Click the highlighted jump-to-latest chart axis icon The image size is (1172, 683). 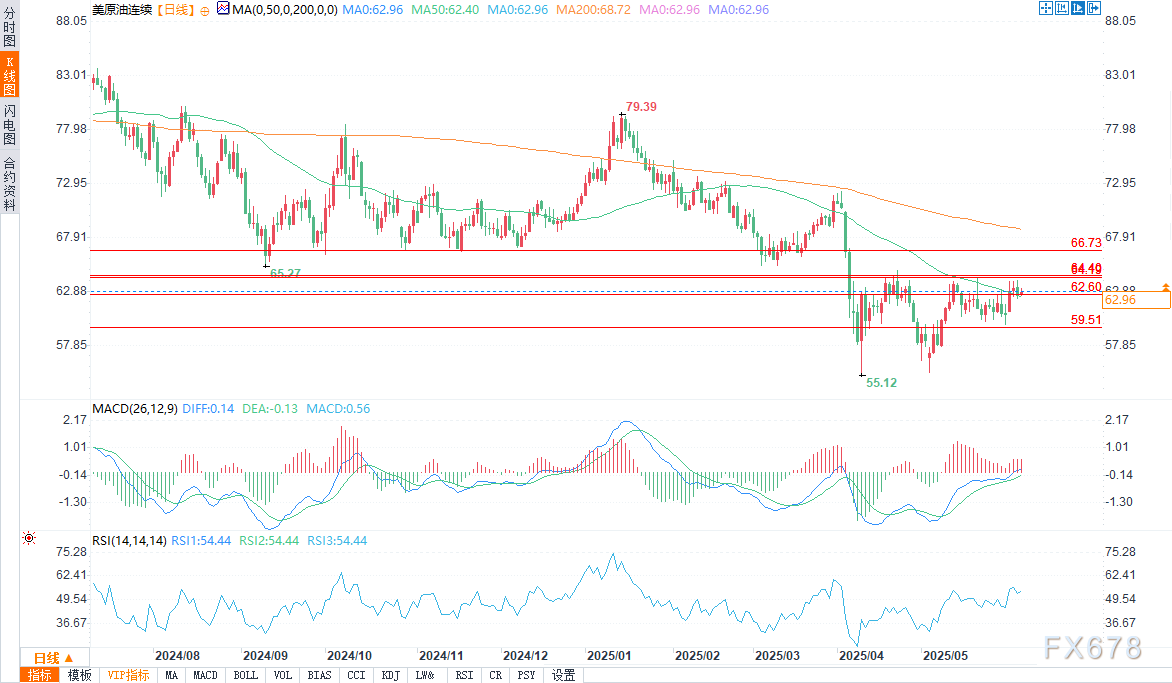click(x=1079, y=9)
